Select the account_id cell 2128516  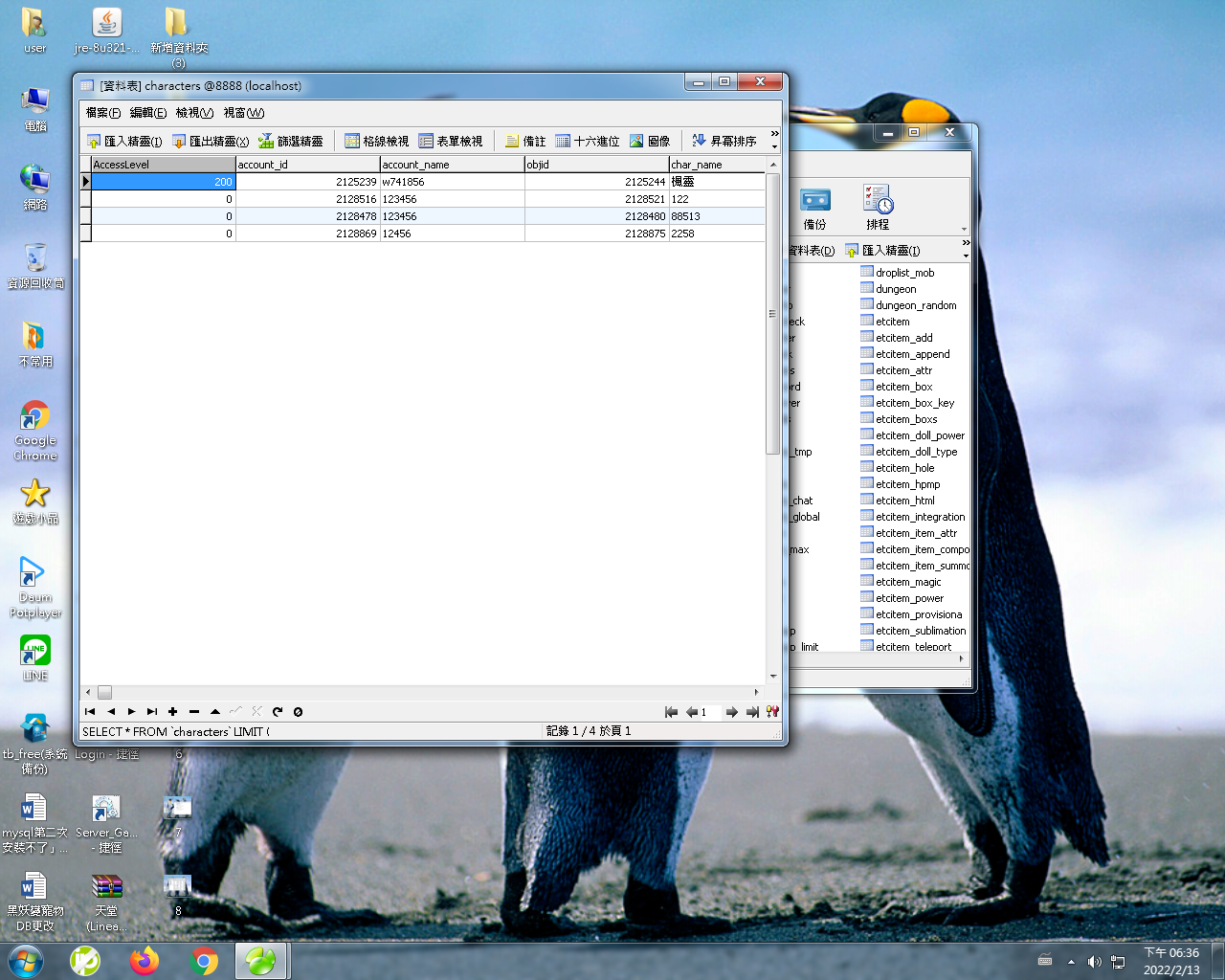pyautogui.click(x=307, y=199)
